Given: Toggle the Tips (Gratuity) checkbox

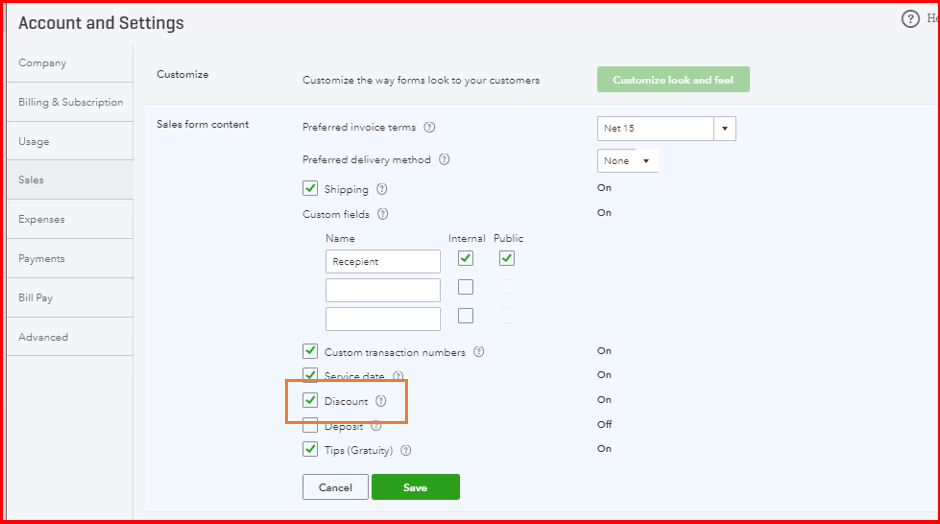Looking at the screenshot, I should 310,449.
